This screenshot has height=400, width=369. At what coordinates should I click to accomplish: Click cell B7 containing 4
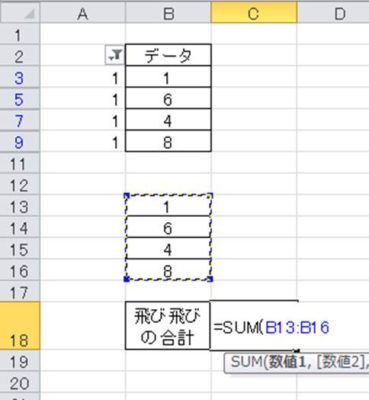click(x=168, y=120)
